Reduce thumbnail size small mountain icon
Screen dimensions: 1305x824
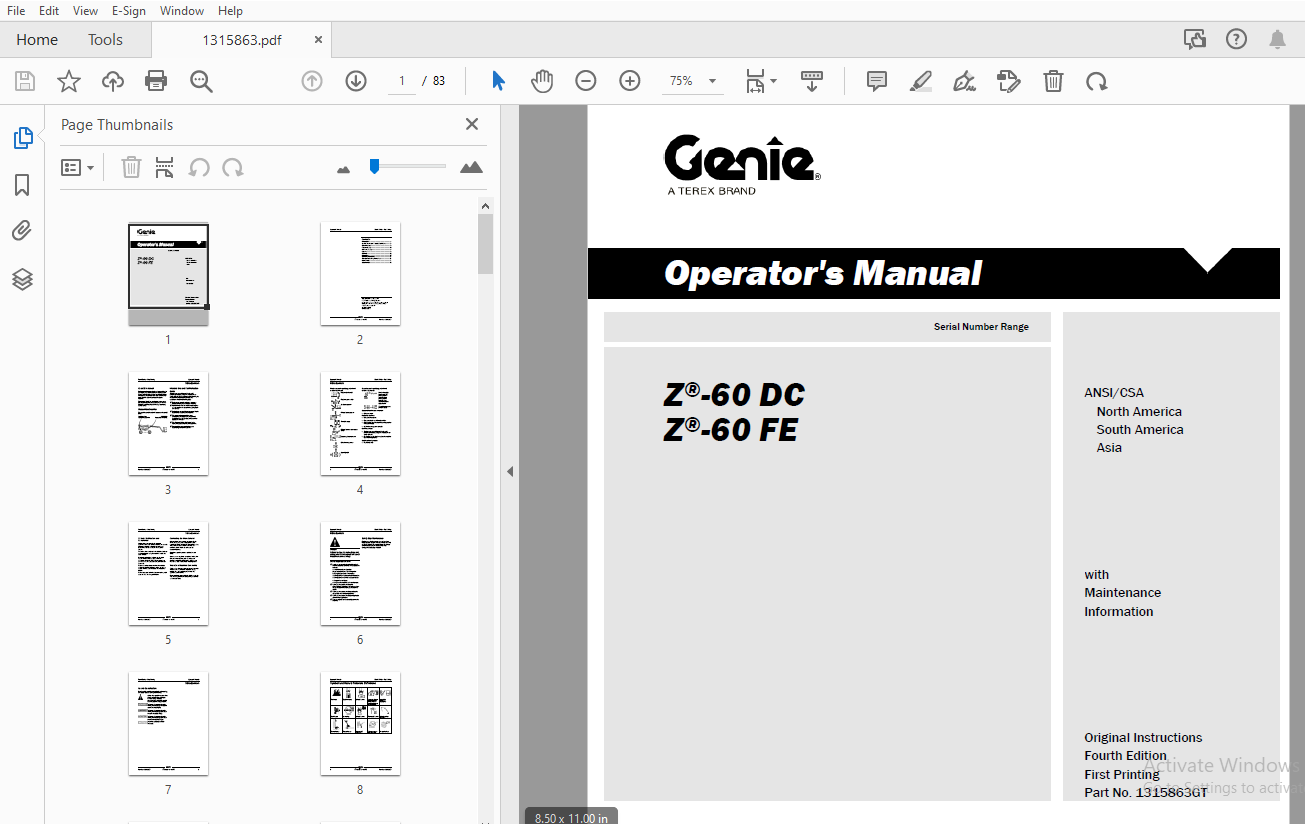coord(344,169)
